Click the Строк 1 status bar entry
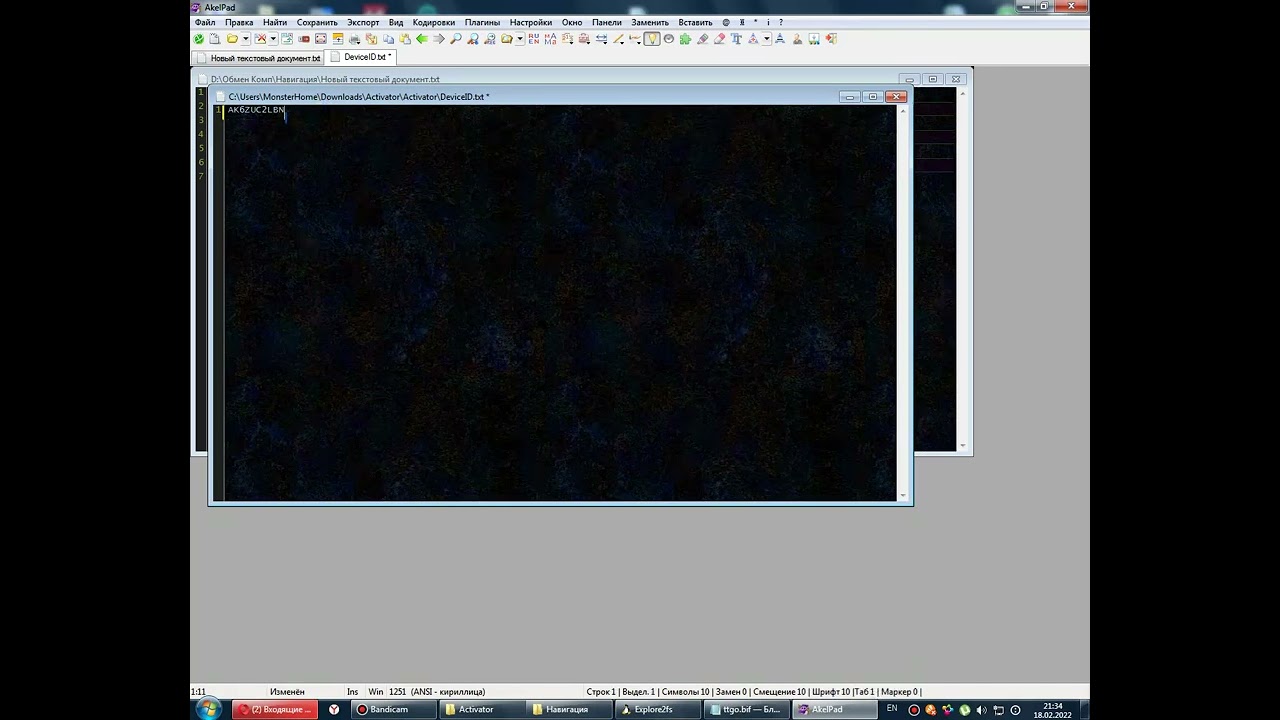 (x=601, y=692)
